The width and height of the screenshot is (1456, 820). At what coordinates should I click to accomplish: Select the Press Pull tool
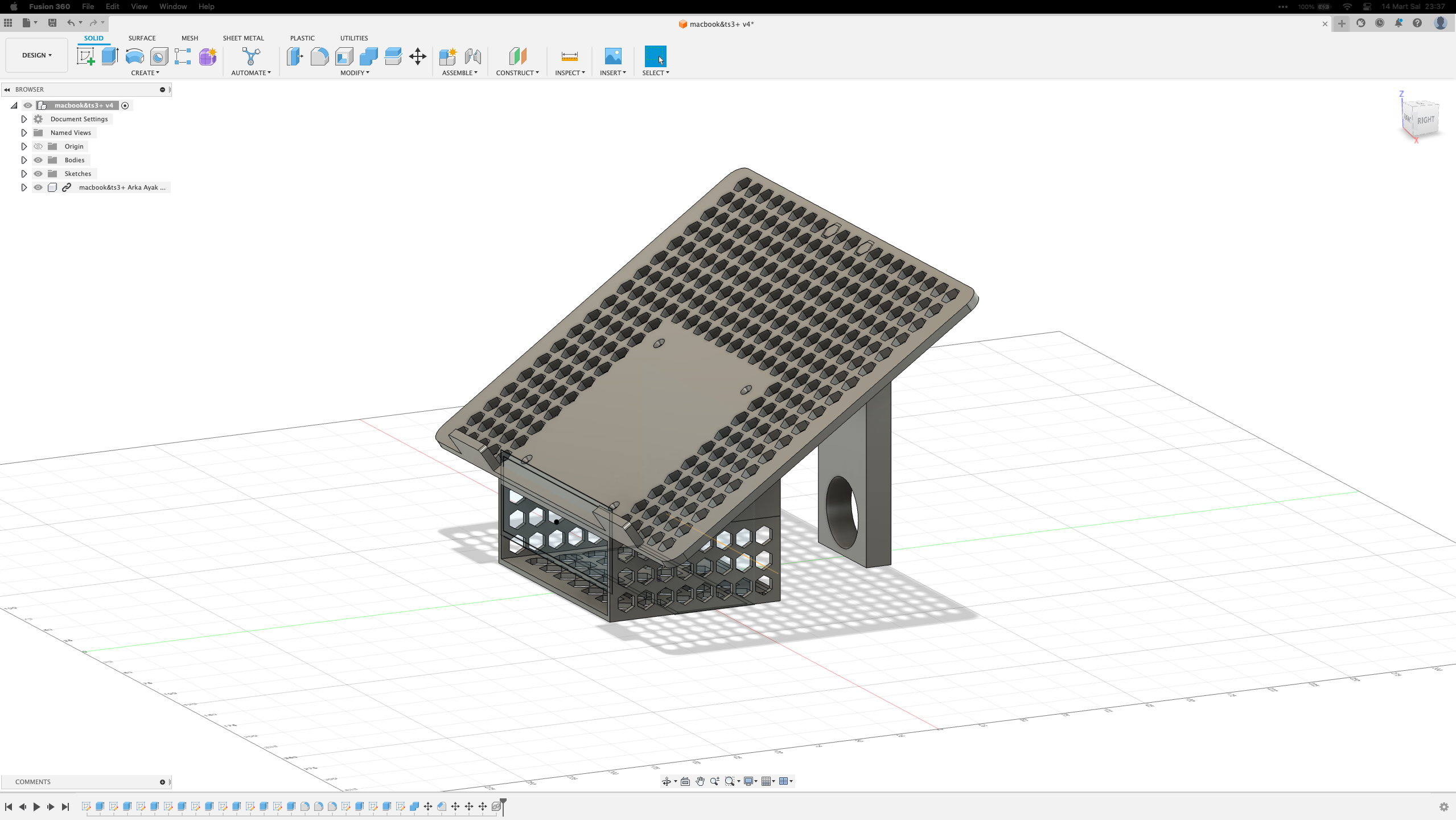click(295, 56)
